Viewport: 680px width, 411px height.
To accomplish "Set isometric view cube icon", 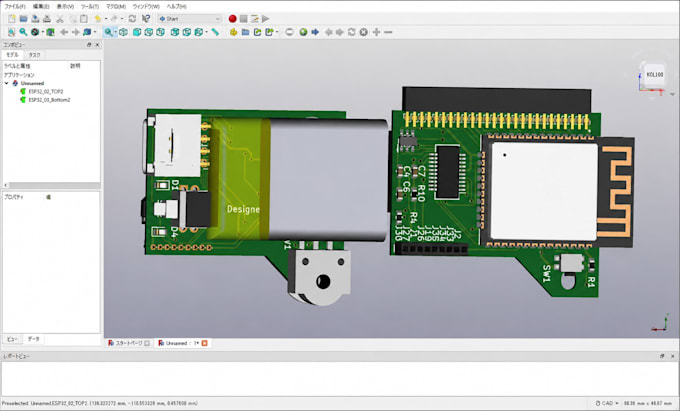I will [123, 32].
